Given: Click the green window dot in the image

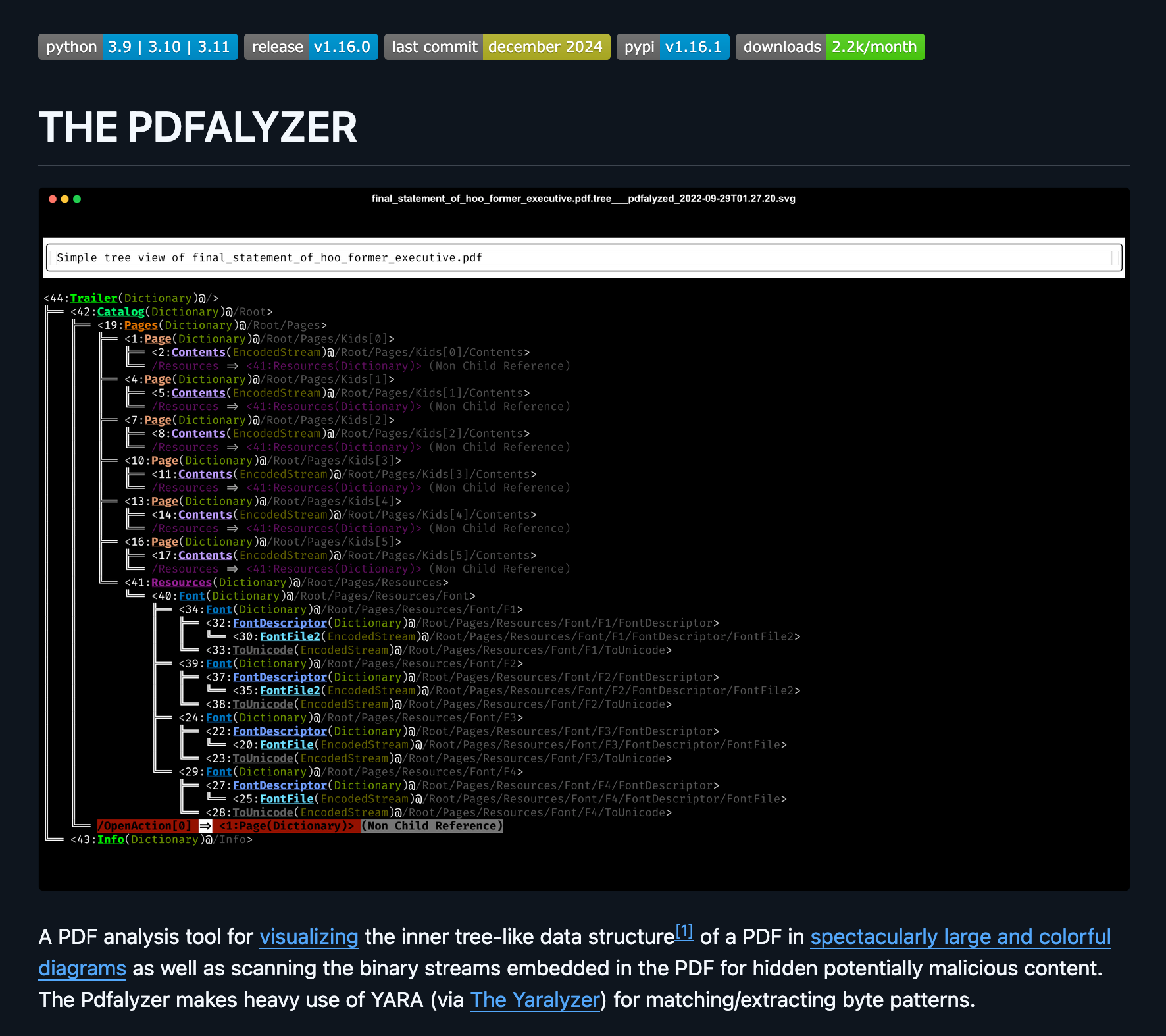Looking at the screenshot, I should point(77,199).
